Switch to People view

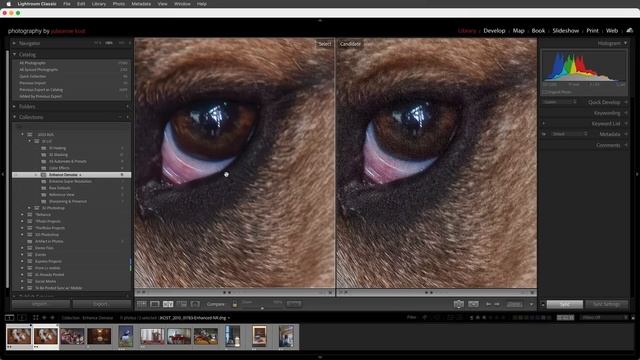tap(195, 304)
